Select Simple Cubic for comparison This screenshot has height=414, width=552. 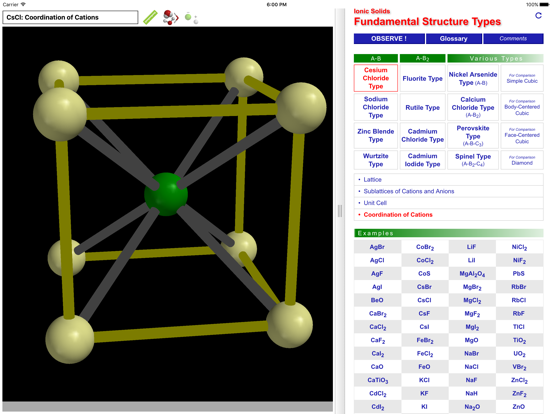pos(522,78)
